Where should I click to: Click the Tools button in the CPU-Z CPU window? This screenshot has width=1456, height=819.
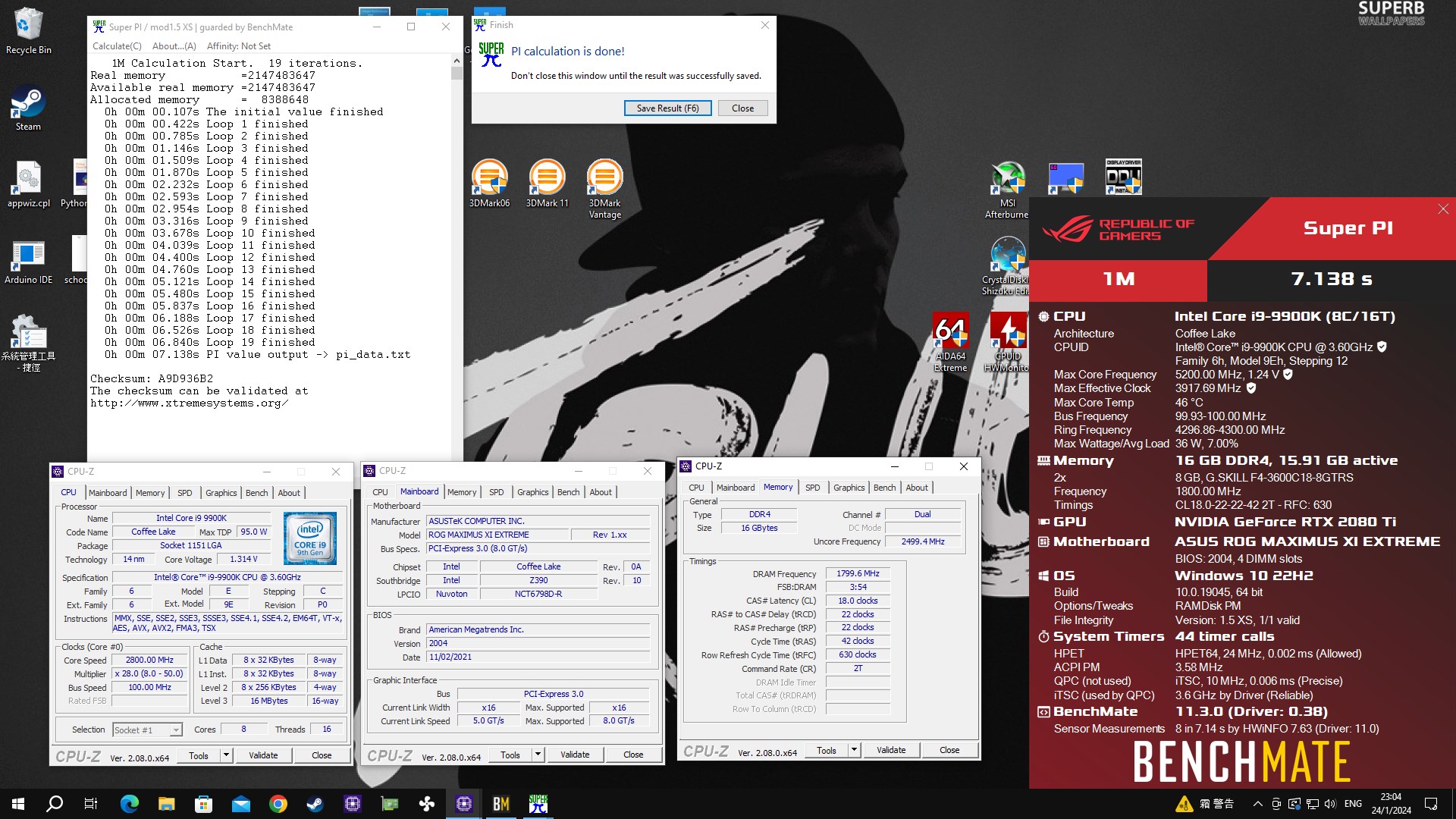(x=199, y=755)
